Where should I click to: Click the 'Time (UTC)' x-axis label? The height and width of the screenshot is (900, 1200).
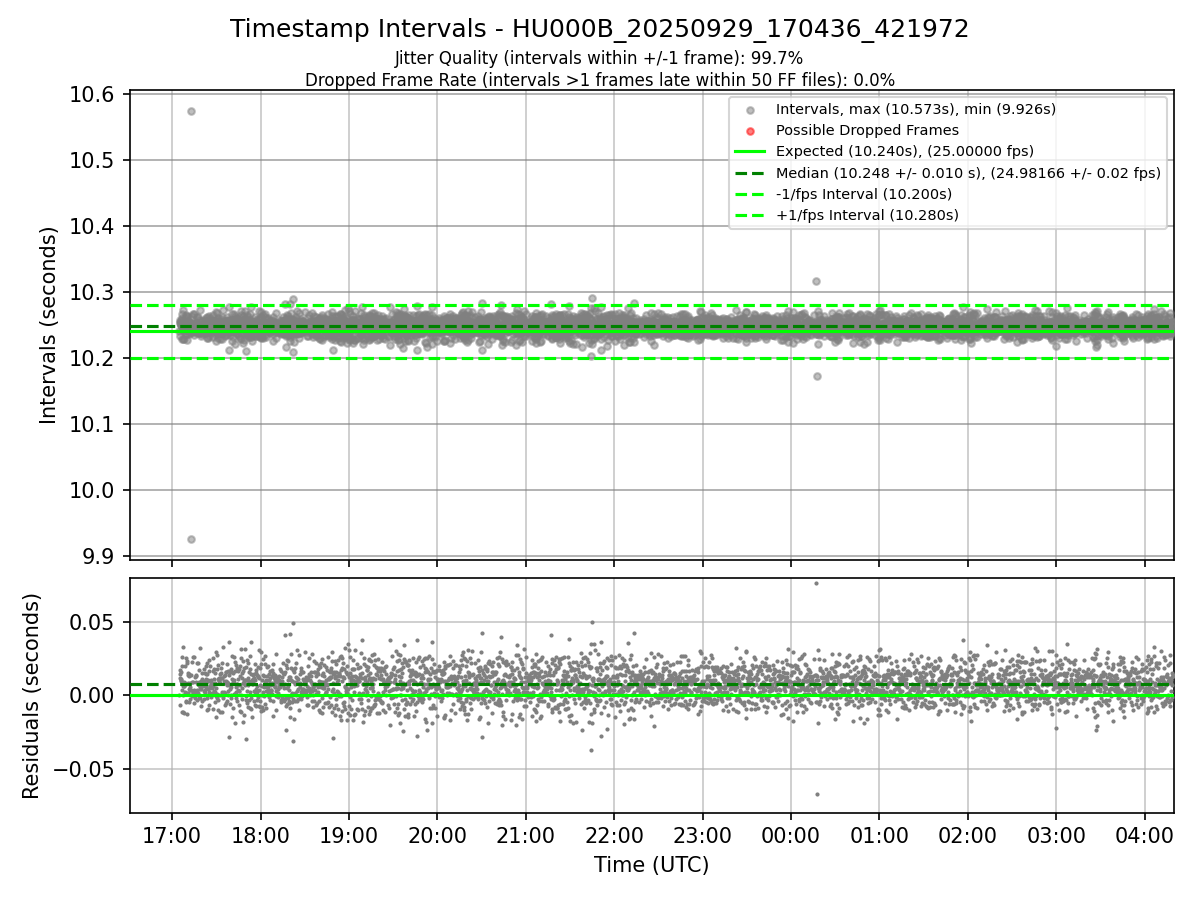click(651, 865)
